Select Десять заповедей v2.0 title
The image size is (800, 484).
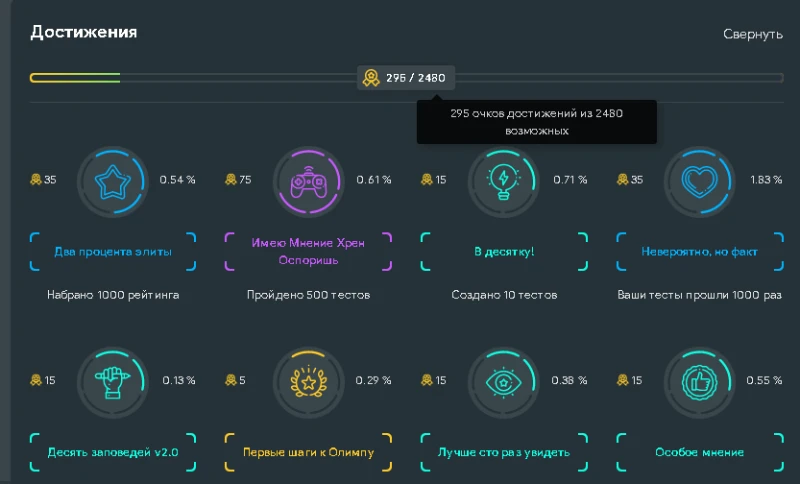[113, 452]
